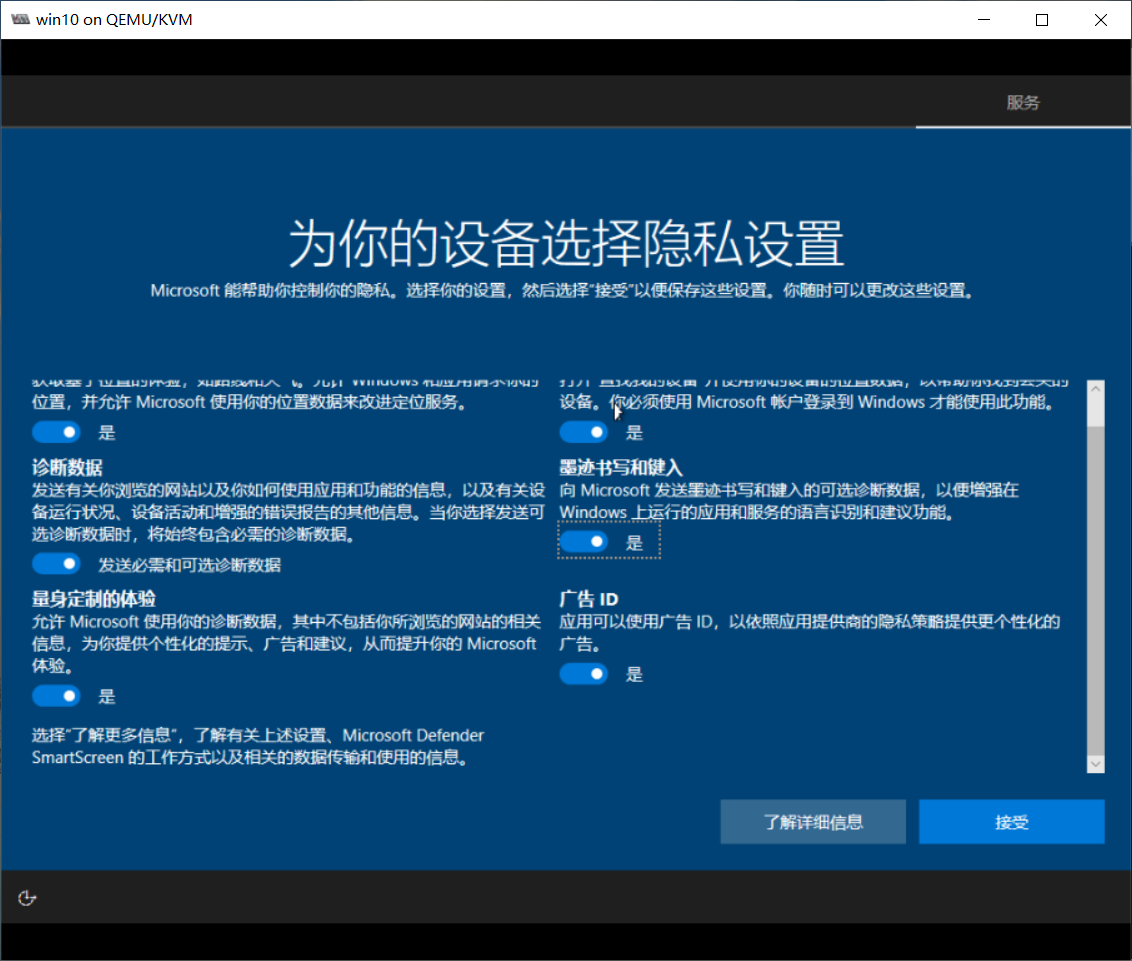1132x961 pixels.
Task: Click the scrollbar down arrow
Action: 1095,764
